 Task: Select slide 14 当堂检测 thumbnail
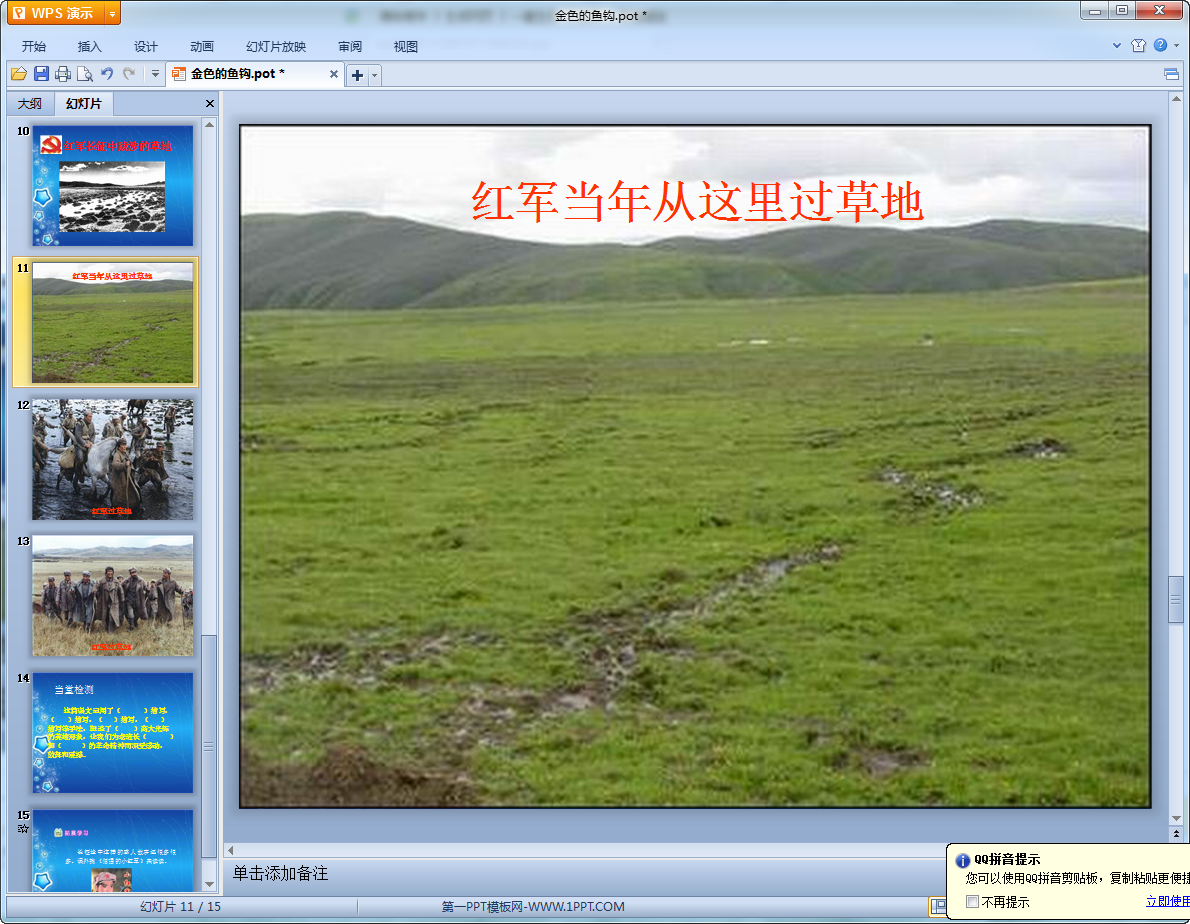(112, 733)
